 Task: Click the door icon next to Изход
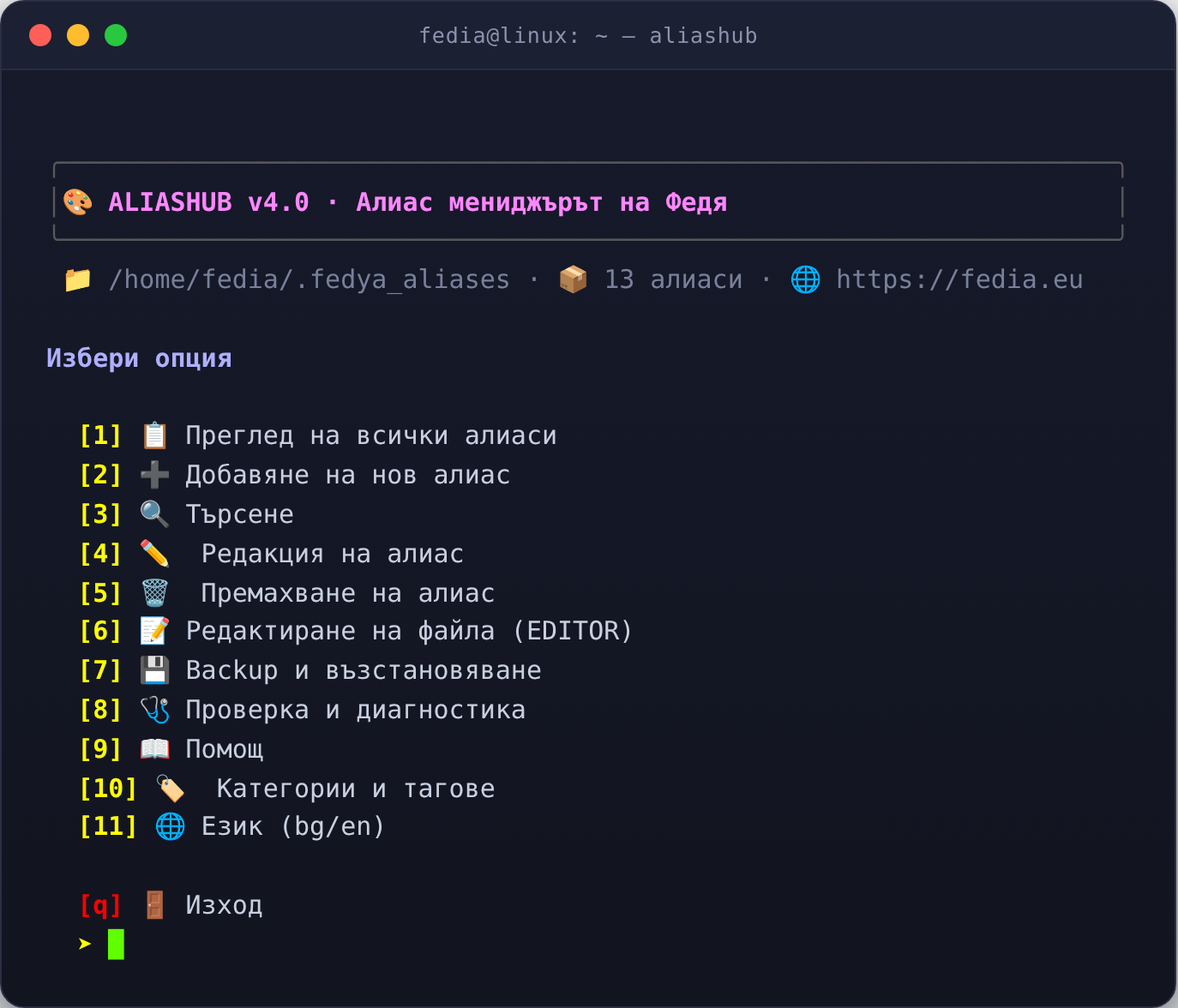pyautogui.click(x=154, y=905)
